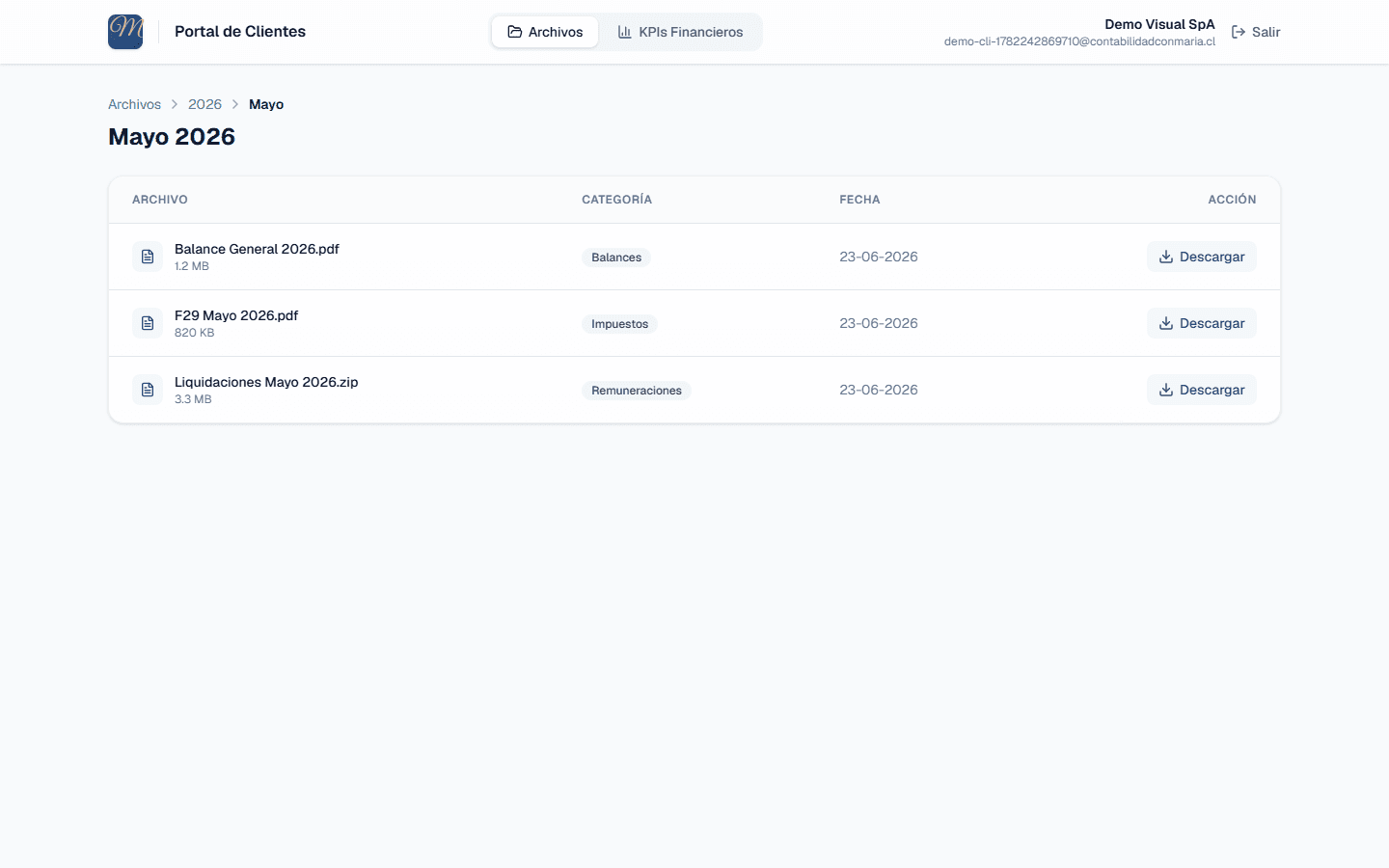The width and height of the screenshot is (1389, 868).
Task: Click the Balance General 2026.pdf file name
Action: (x=257, y=249)
